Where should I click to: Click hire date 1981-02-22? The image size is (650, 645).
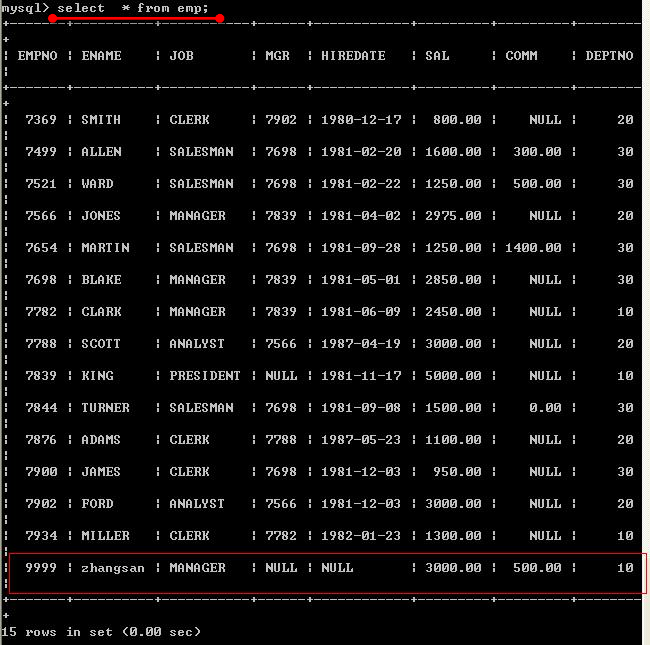pos(361,184)
